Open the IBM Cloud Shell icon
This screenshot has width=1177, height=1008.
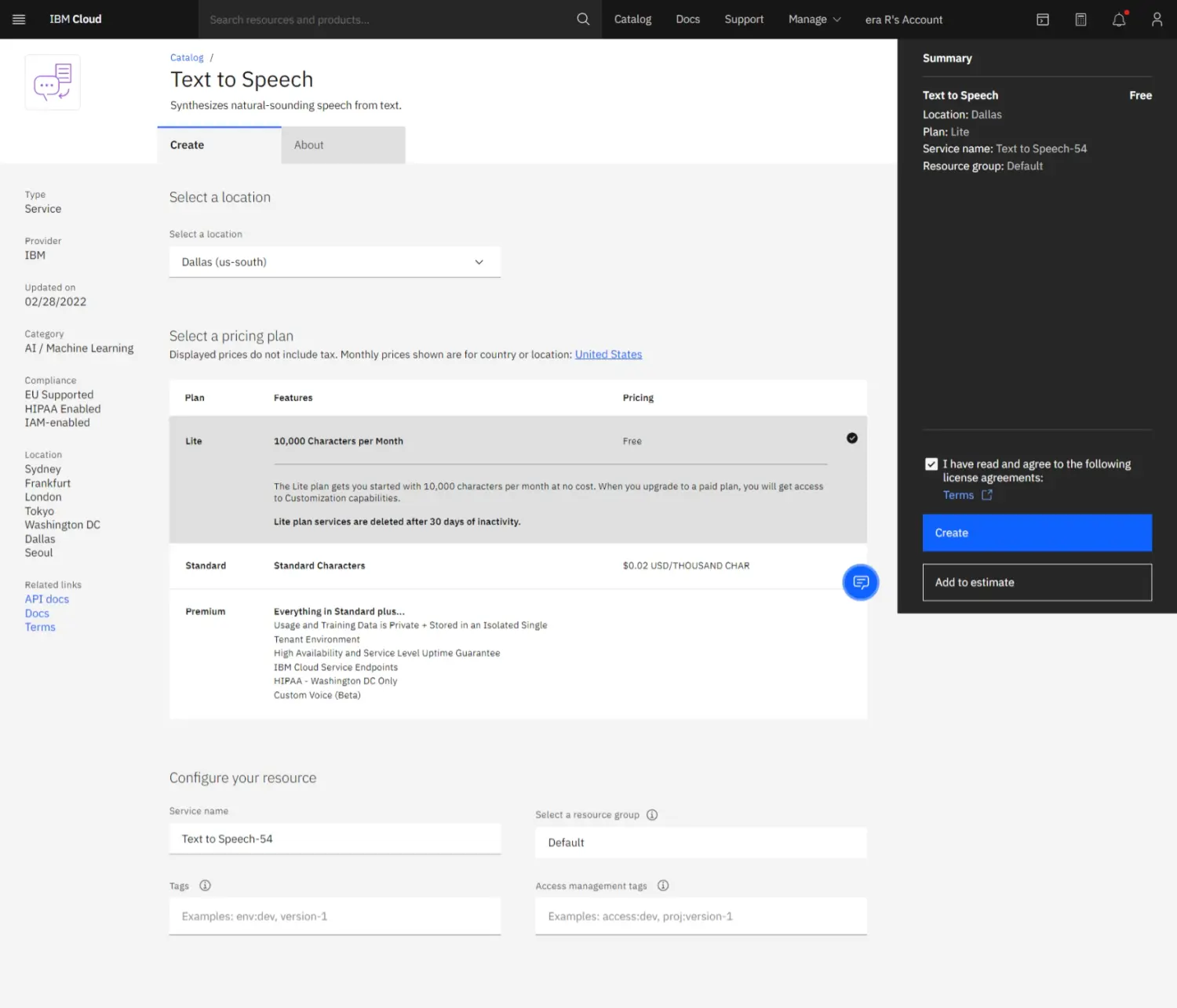click(1042, 20)
